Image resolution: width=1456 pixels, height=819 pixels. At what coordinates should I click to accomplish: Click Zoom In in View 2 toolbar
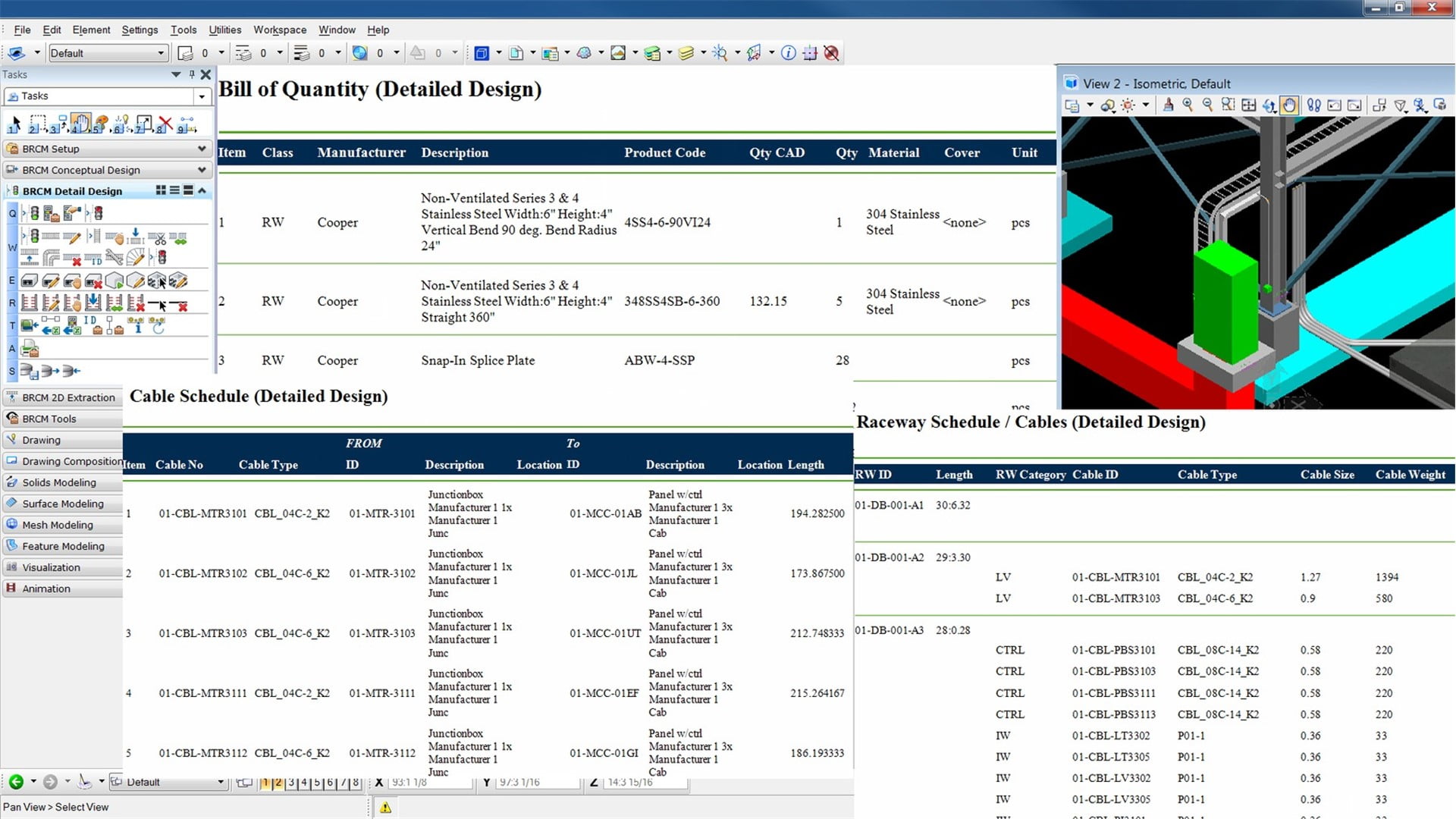1188,105
